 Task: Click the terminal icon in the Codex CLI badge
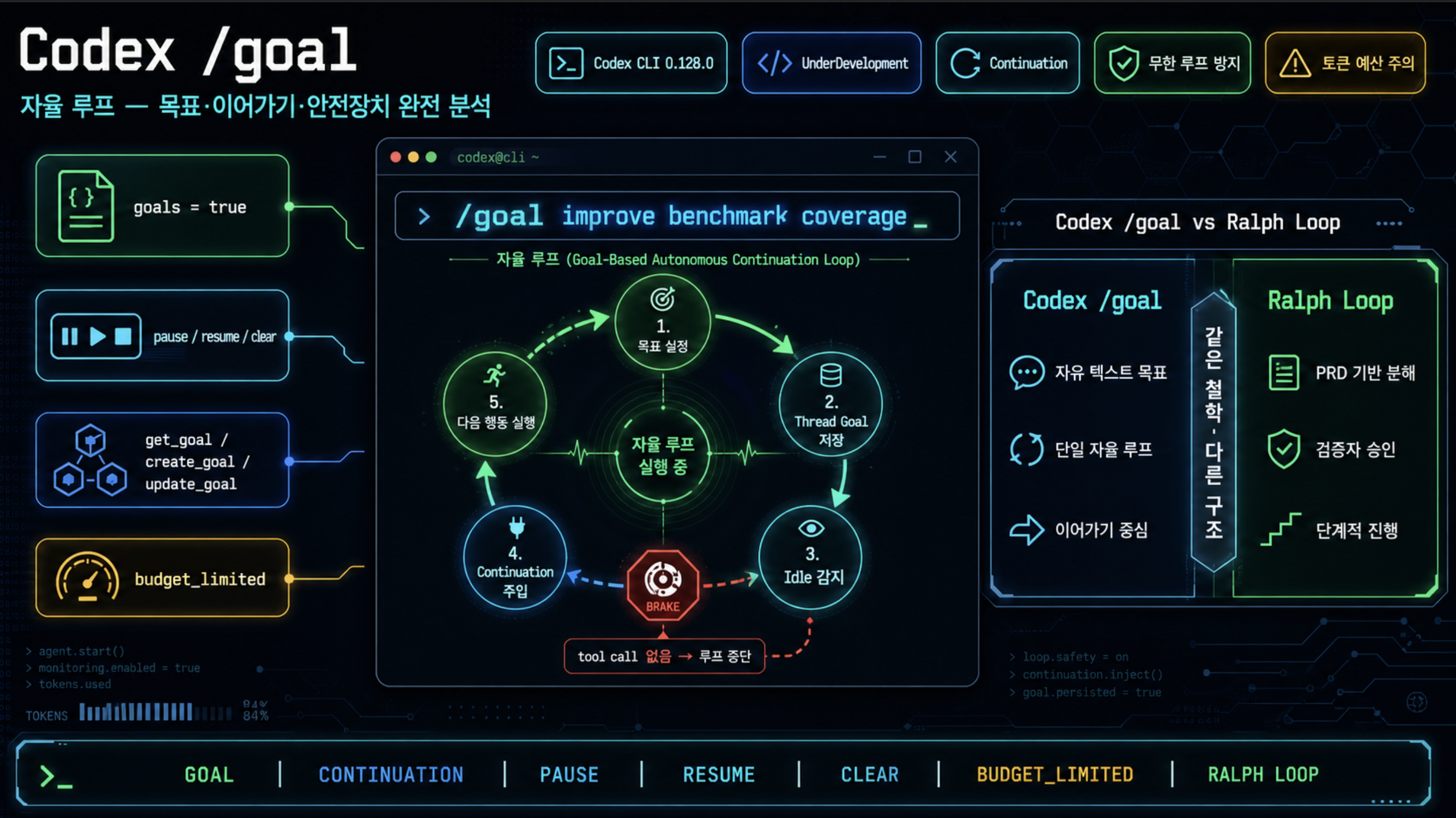click(x=566, y=63)
